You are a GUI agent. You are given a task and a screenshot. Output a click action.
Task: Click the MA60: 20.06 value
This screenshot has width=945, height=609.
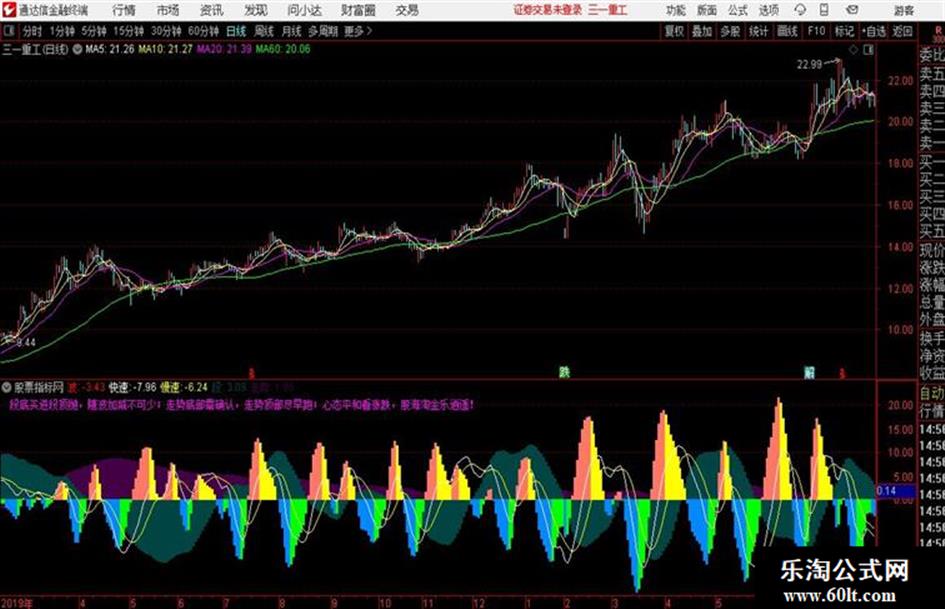point(283,49)
